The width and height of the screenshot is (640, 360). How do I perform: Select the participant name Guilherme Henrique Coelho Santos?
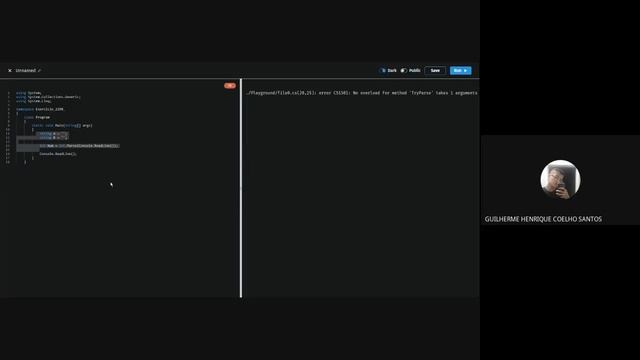[543, 219]
